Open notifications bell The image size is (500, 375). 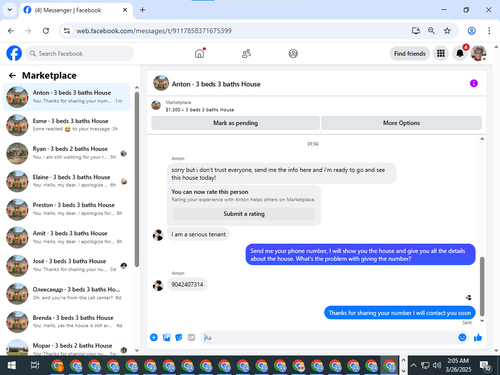tap(460, 53)
